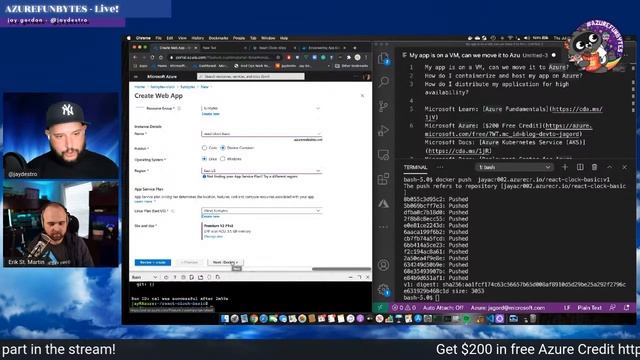640x360 pixels.
Task: Open Chrome History menu
Action: pyautogui.click(x=198, y=38)
